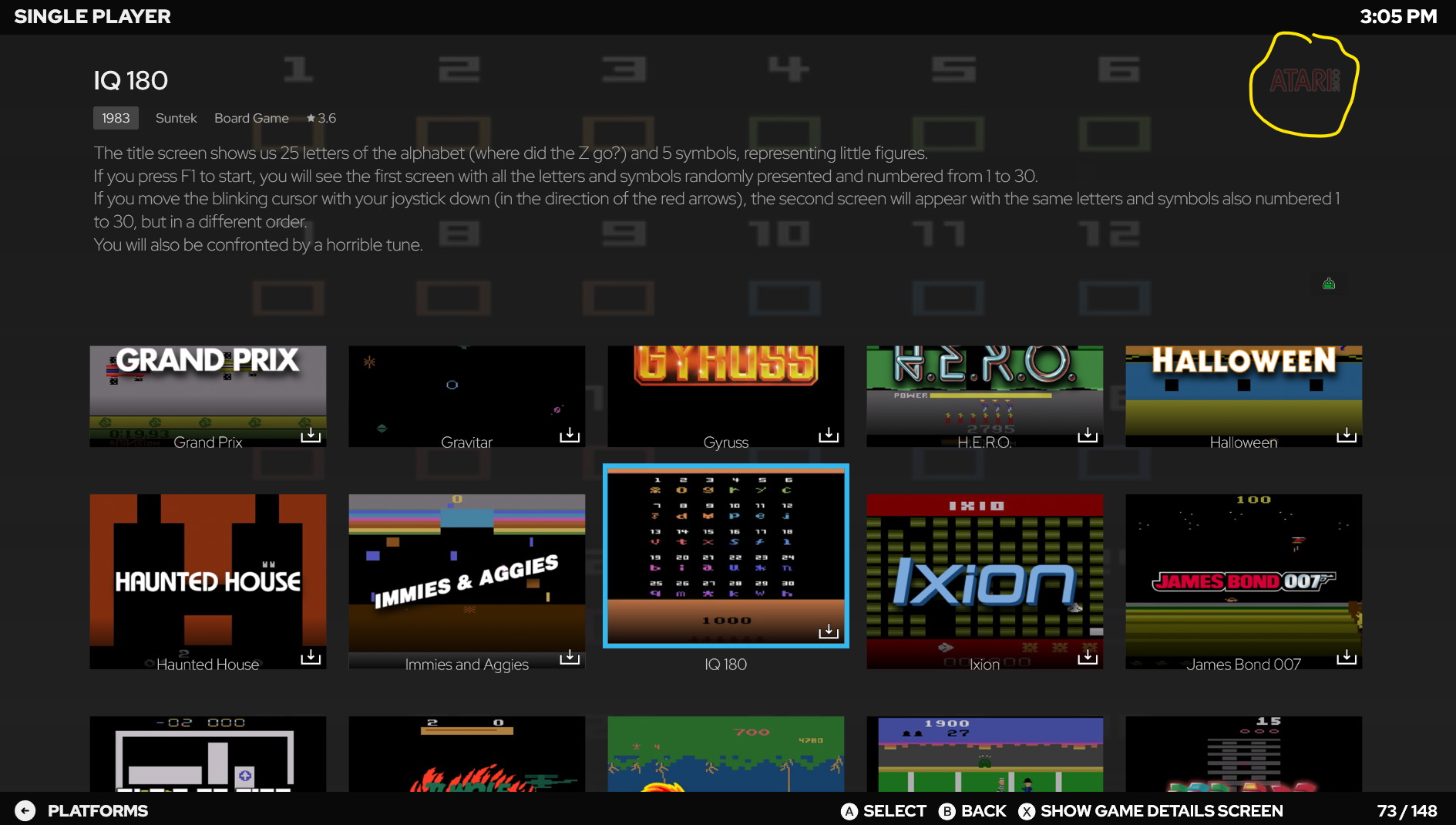Click the B button Back icon
The image size is (1456, 825).
(x=947, y=811)
